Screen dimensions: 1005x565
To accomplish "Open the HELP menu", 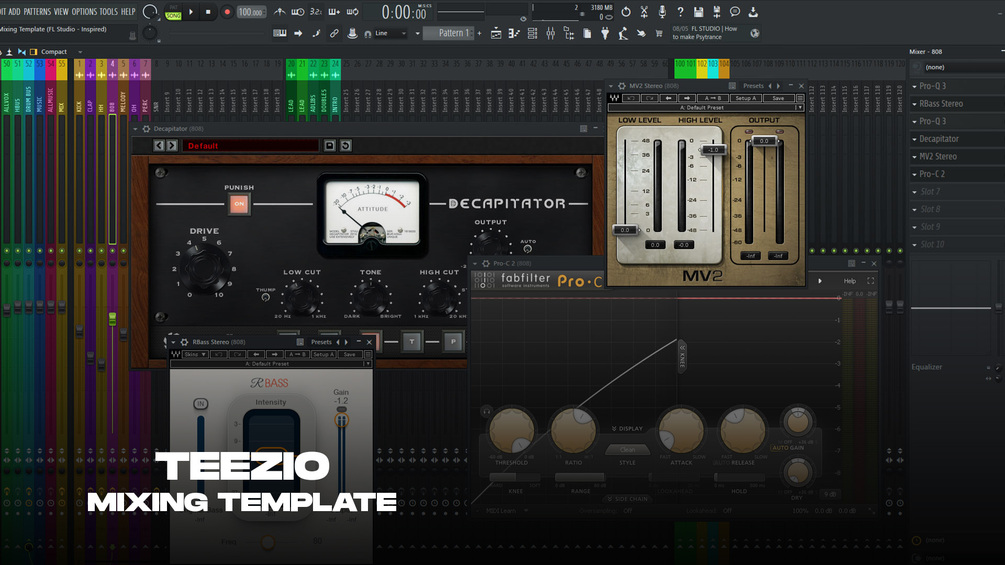I will tap(128, 12).
